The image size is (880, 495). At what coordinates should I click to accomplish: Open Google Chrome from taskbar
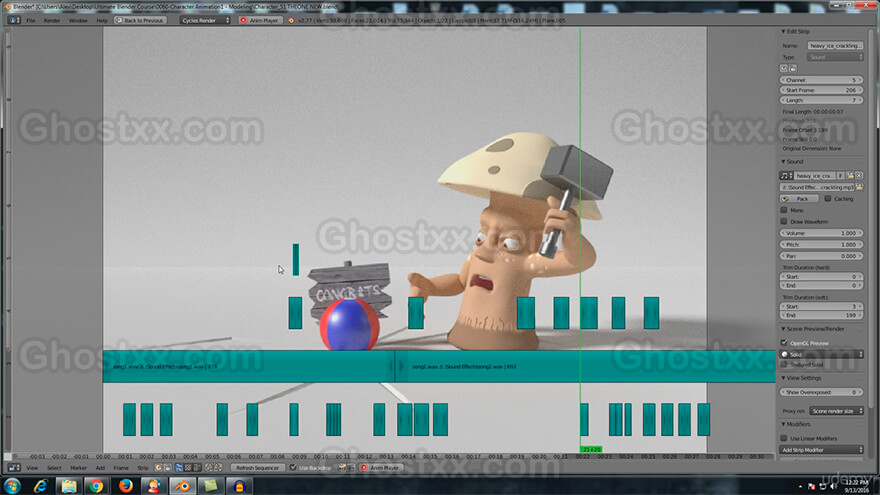[97, 485]
